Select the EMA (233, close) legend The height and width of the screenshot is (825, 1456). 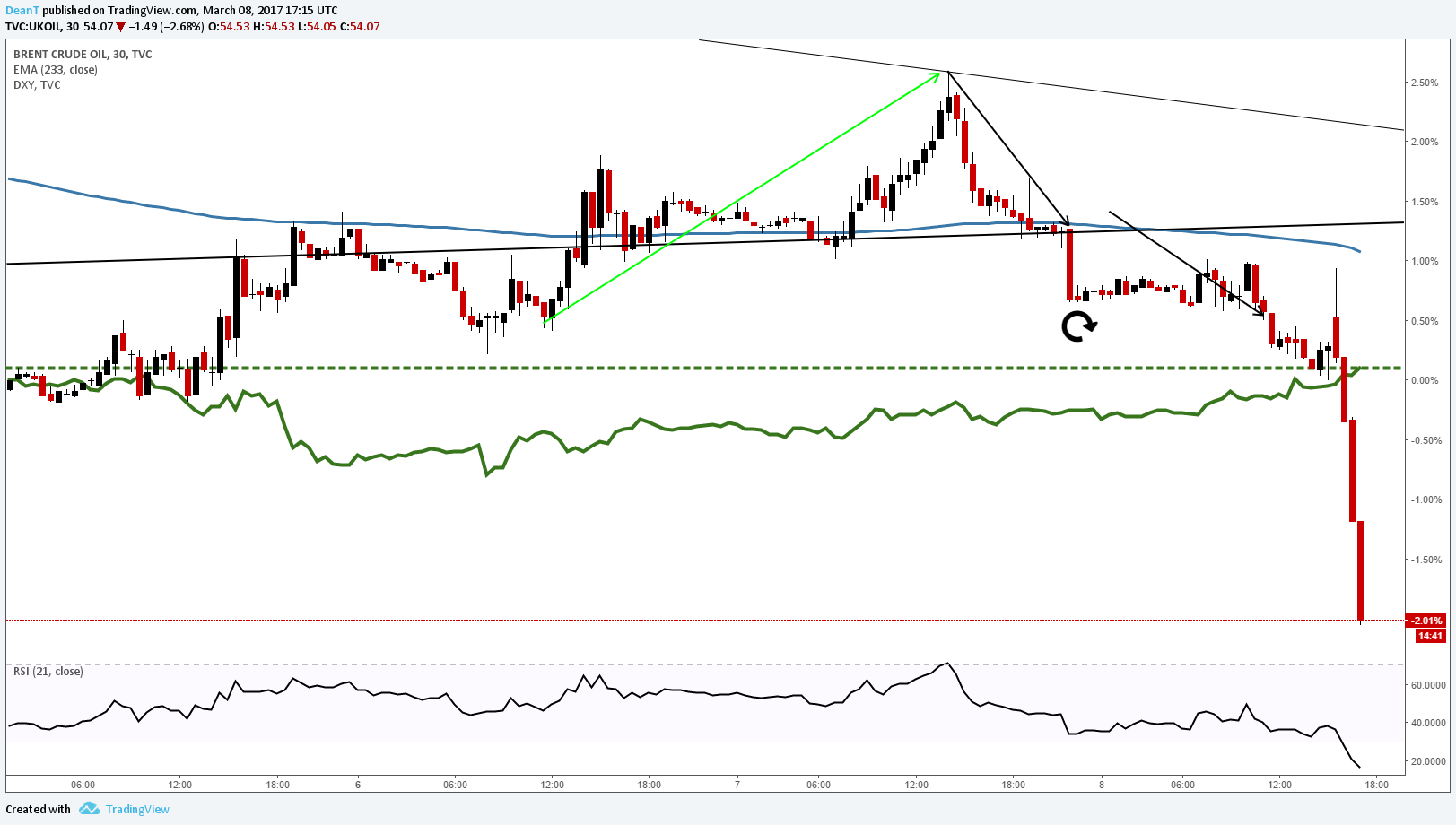coord(56,70)
